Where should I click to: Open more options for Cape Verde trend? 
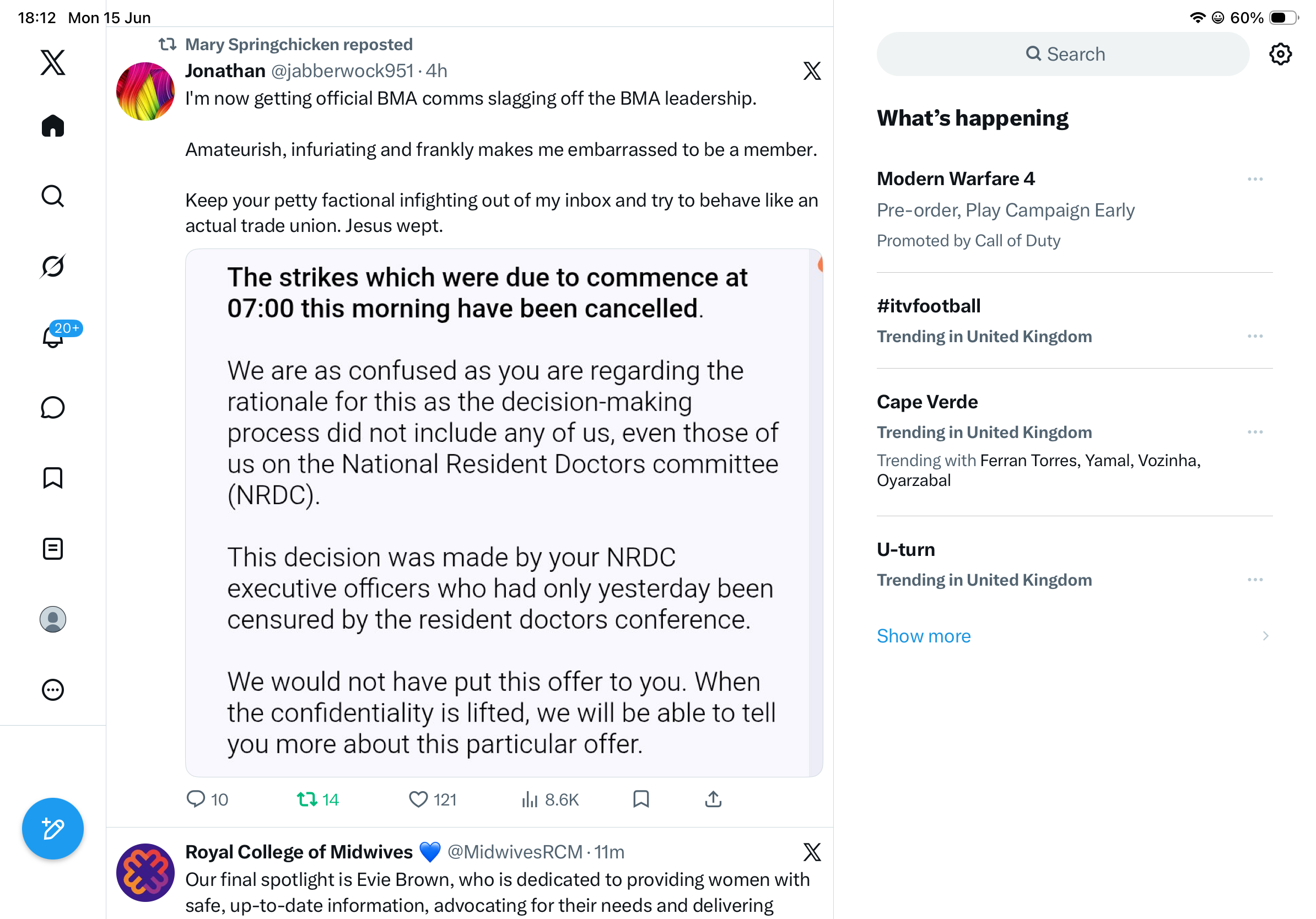pos(1255,432)
